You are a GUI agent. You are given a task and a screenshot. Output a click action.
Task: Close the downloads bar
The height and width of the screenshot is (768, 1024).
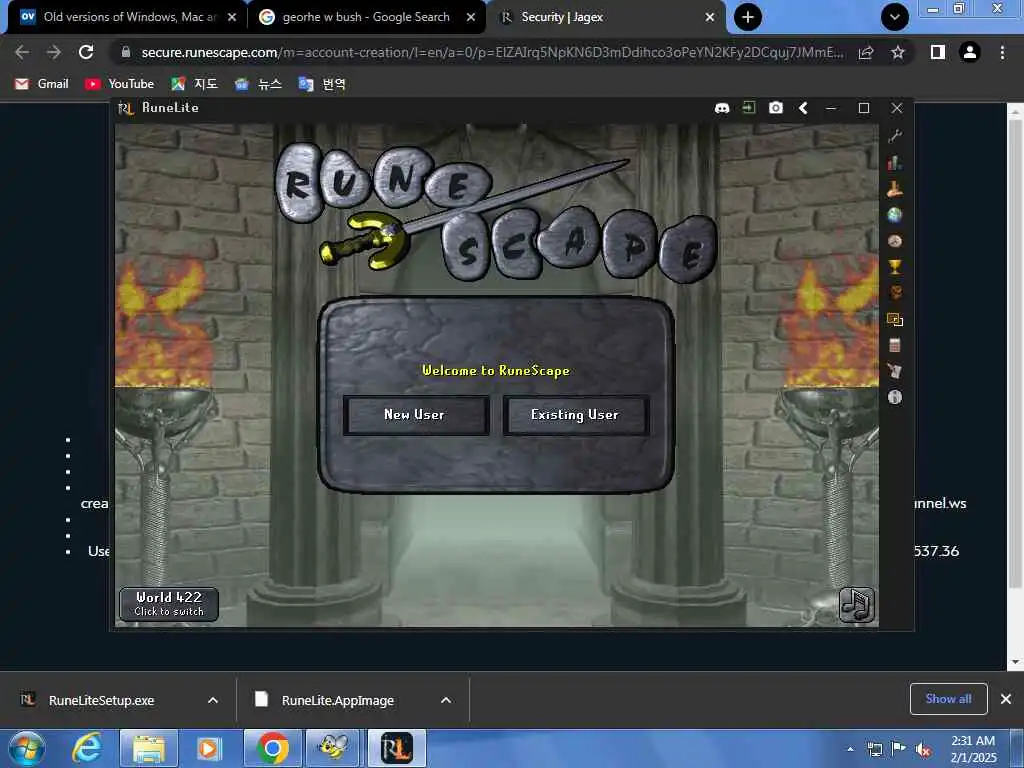[x=1006, y=699]
